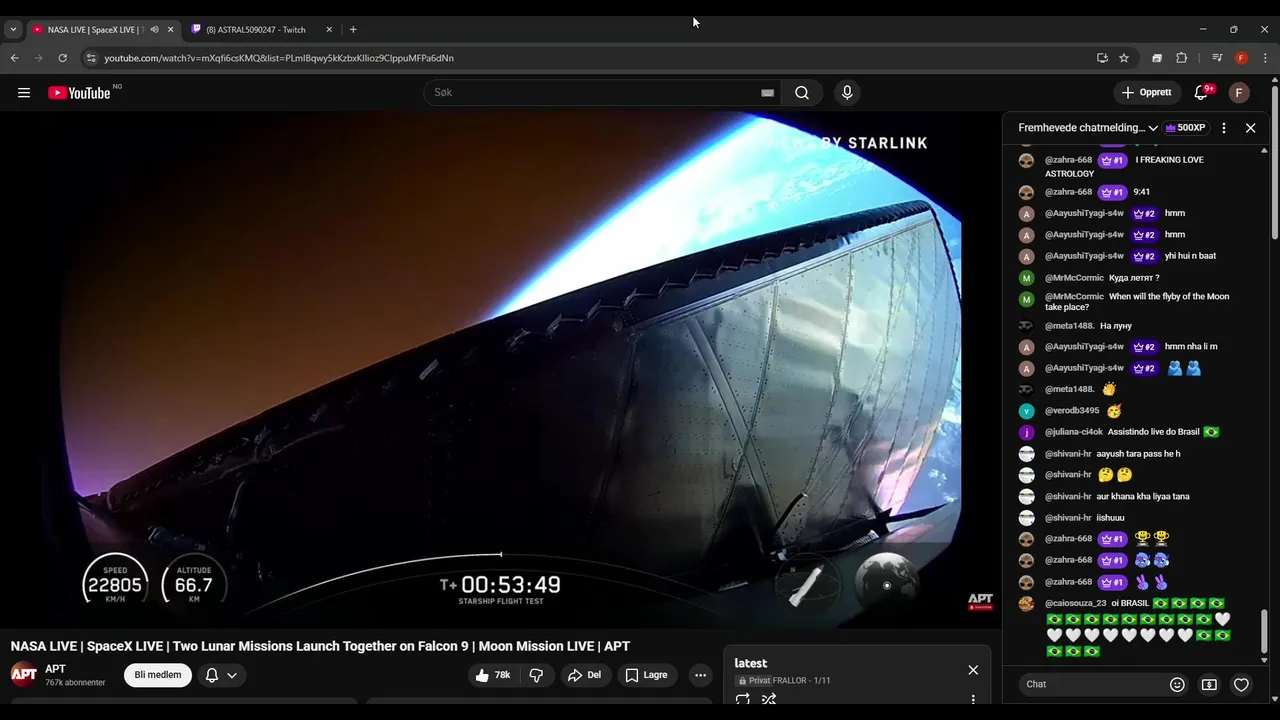
Task: Click the search magnifier button
Action: pos(802,93)
